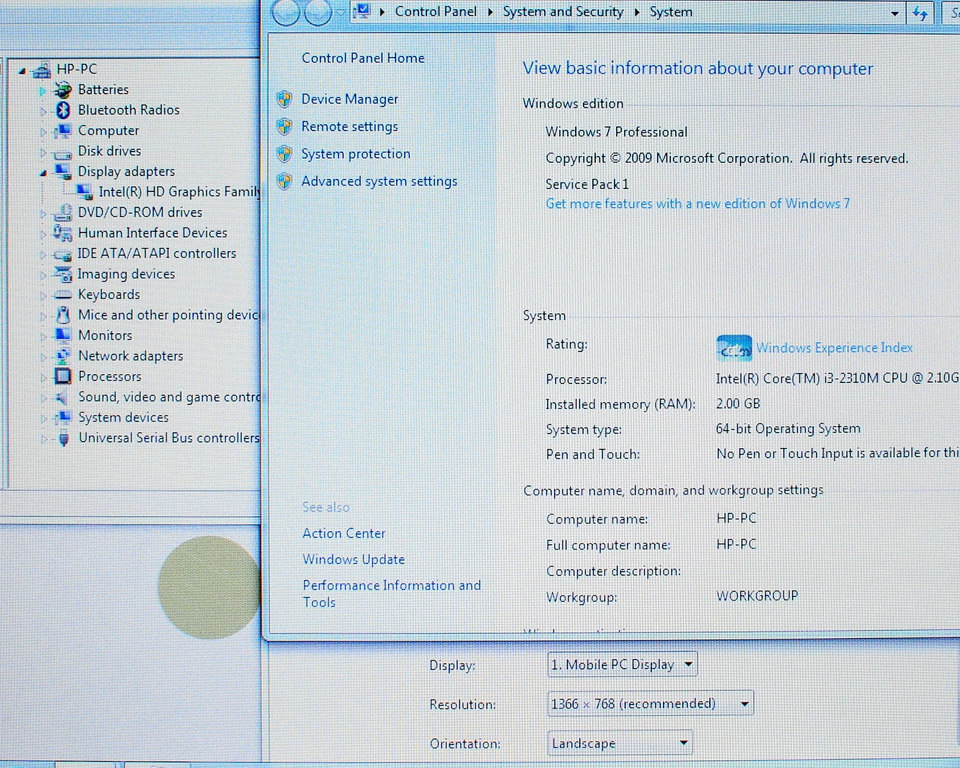
Task: Click the Display adapters icon
Action: (62, 171)
